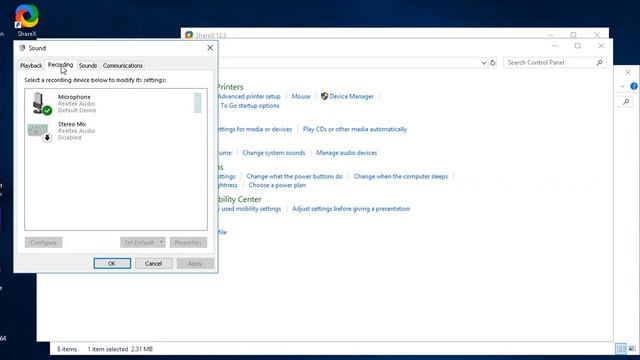This screenshot has height=360, width=640.
Task: Open Change what the power buttons do
Action: pyautogui.click(x=295, y=176)
